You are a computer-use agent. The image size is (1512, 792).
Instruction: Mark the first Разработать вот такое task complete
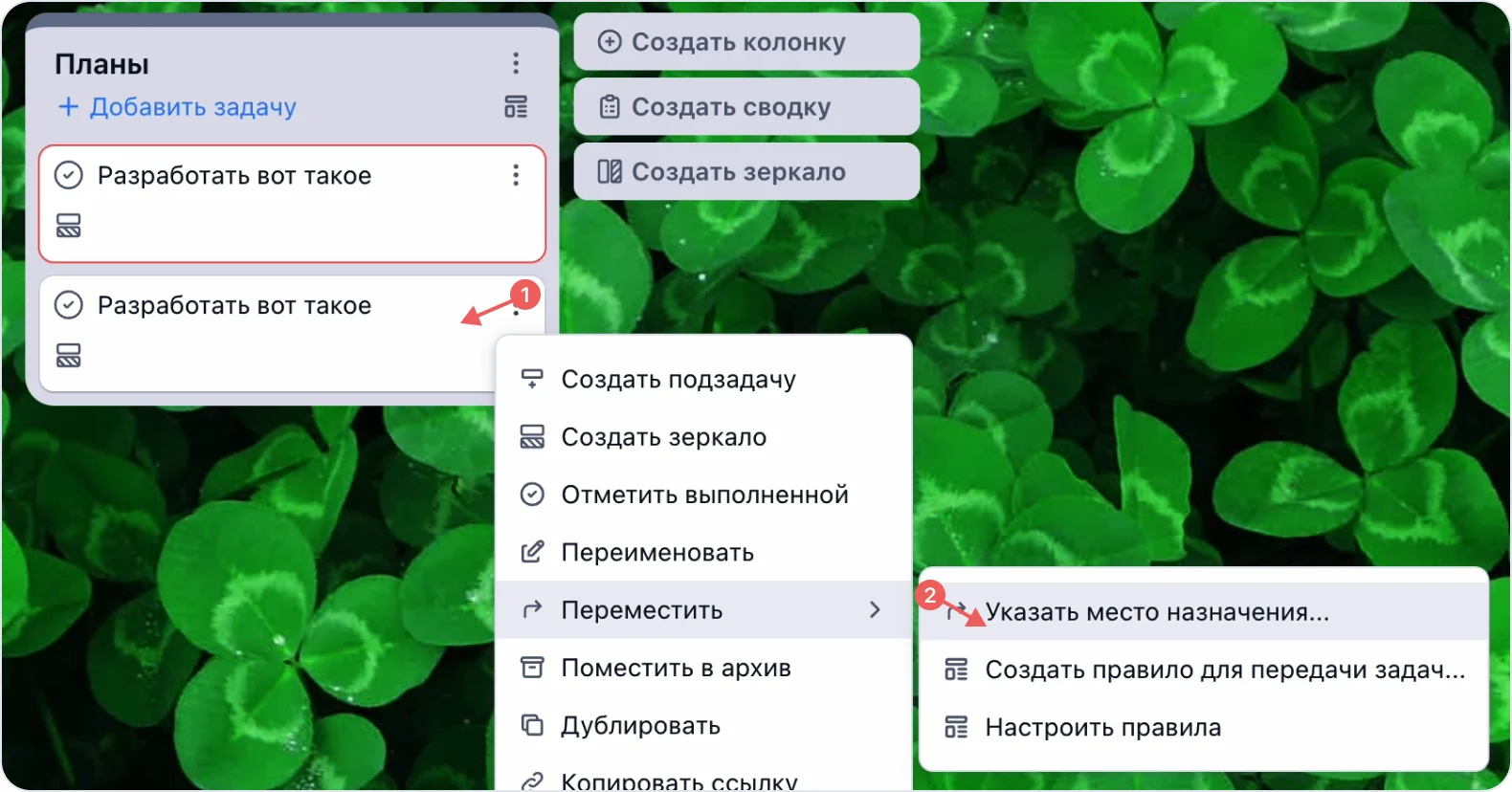coord(68,175)
